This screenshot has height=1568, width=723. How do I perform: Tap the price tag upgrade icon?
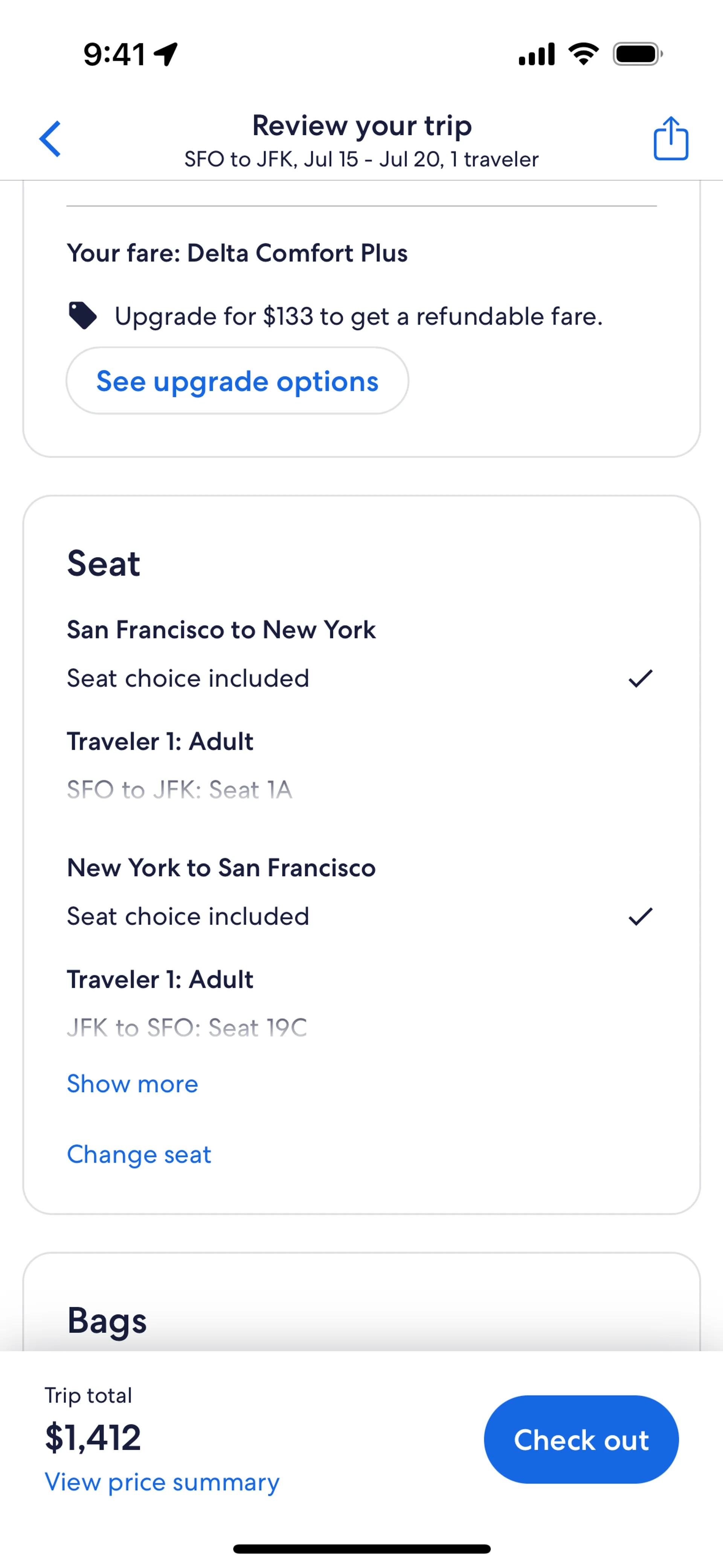click(82, 315)
